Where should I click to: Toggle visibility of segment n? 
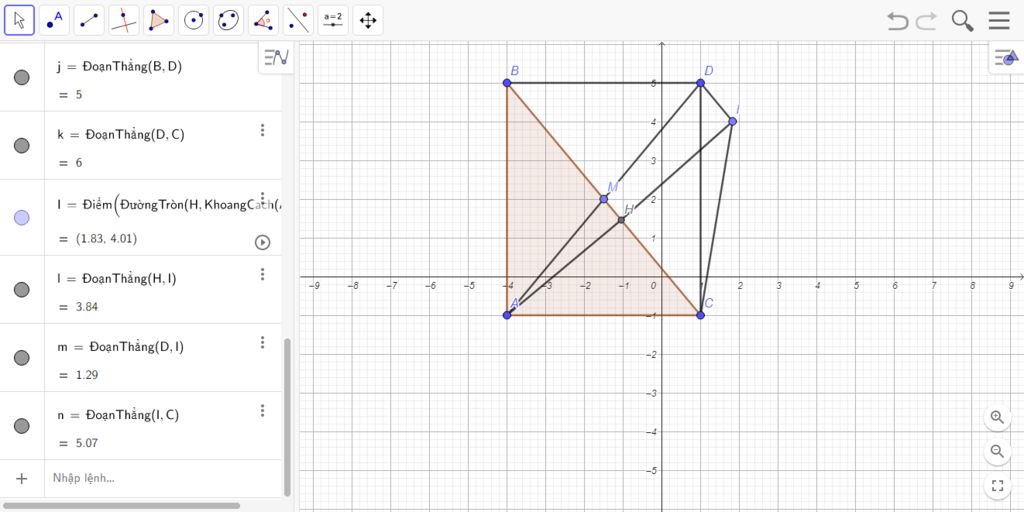22,426
